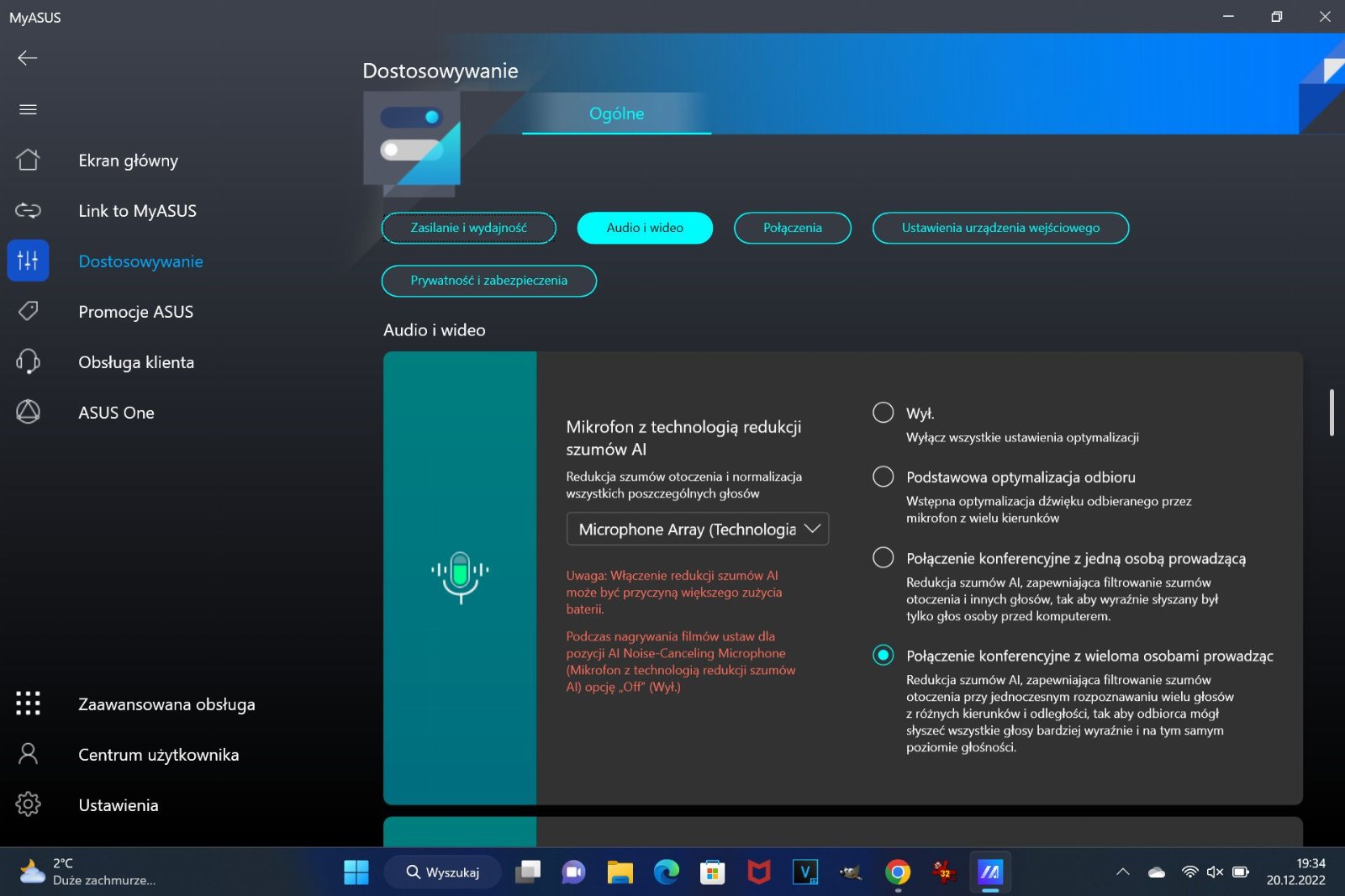Image resolution: width=1345 pixels, height=896 pixels.
Task: Open the ASUS One icon
Action: [x=28, y=412]
